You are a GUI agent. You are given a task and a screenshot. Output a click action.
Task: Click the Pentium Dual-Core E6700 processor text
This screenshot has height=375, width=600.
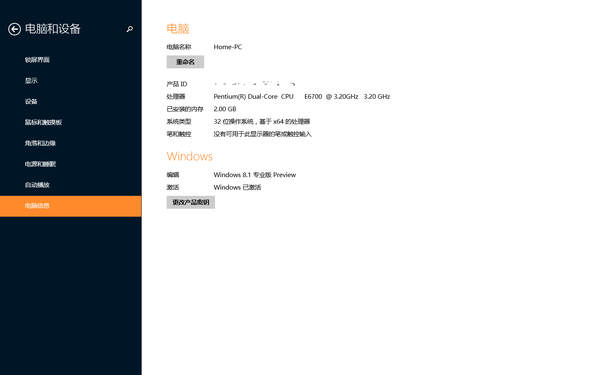(x=302, y=96)
